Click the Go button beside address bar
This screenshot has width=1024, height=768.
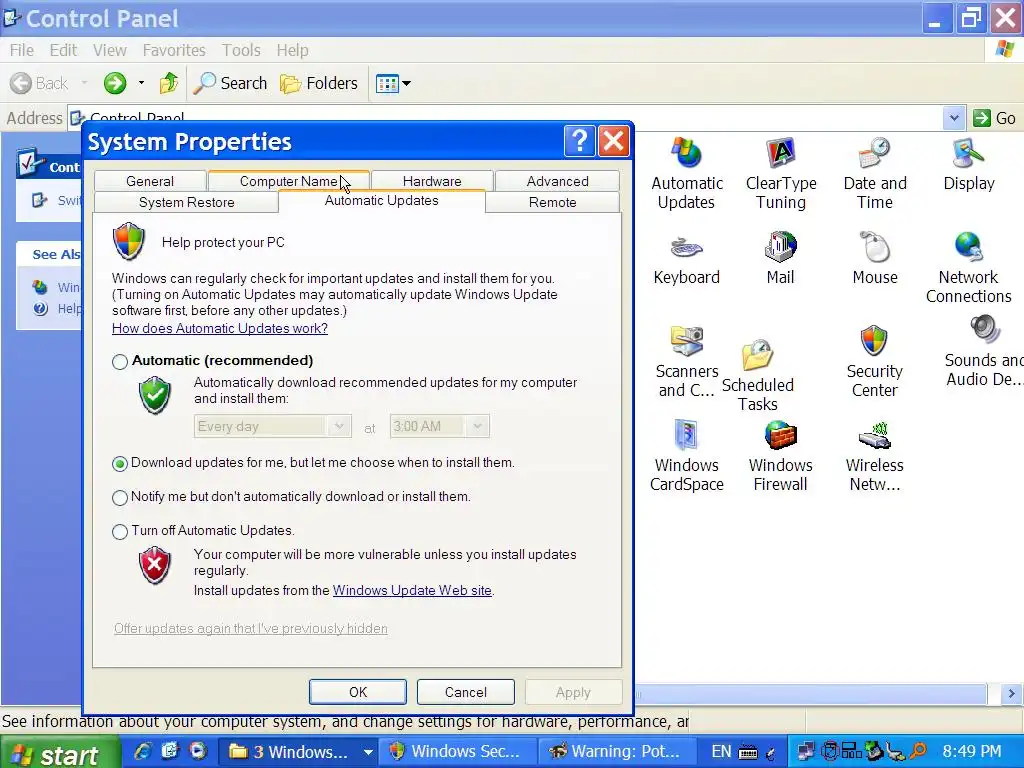click(x=995, y=118)
